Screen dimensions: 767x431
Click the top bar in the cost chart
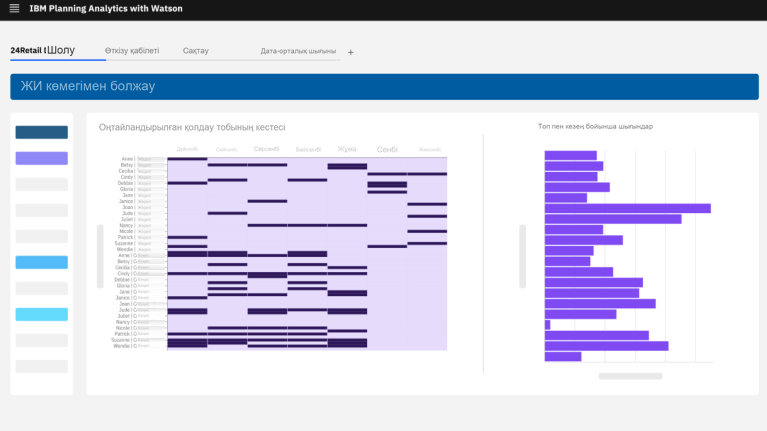(571, 156)
